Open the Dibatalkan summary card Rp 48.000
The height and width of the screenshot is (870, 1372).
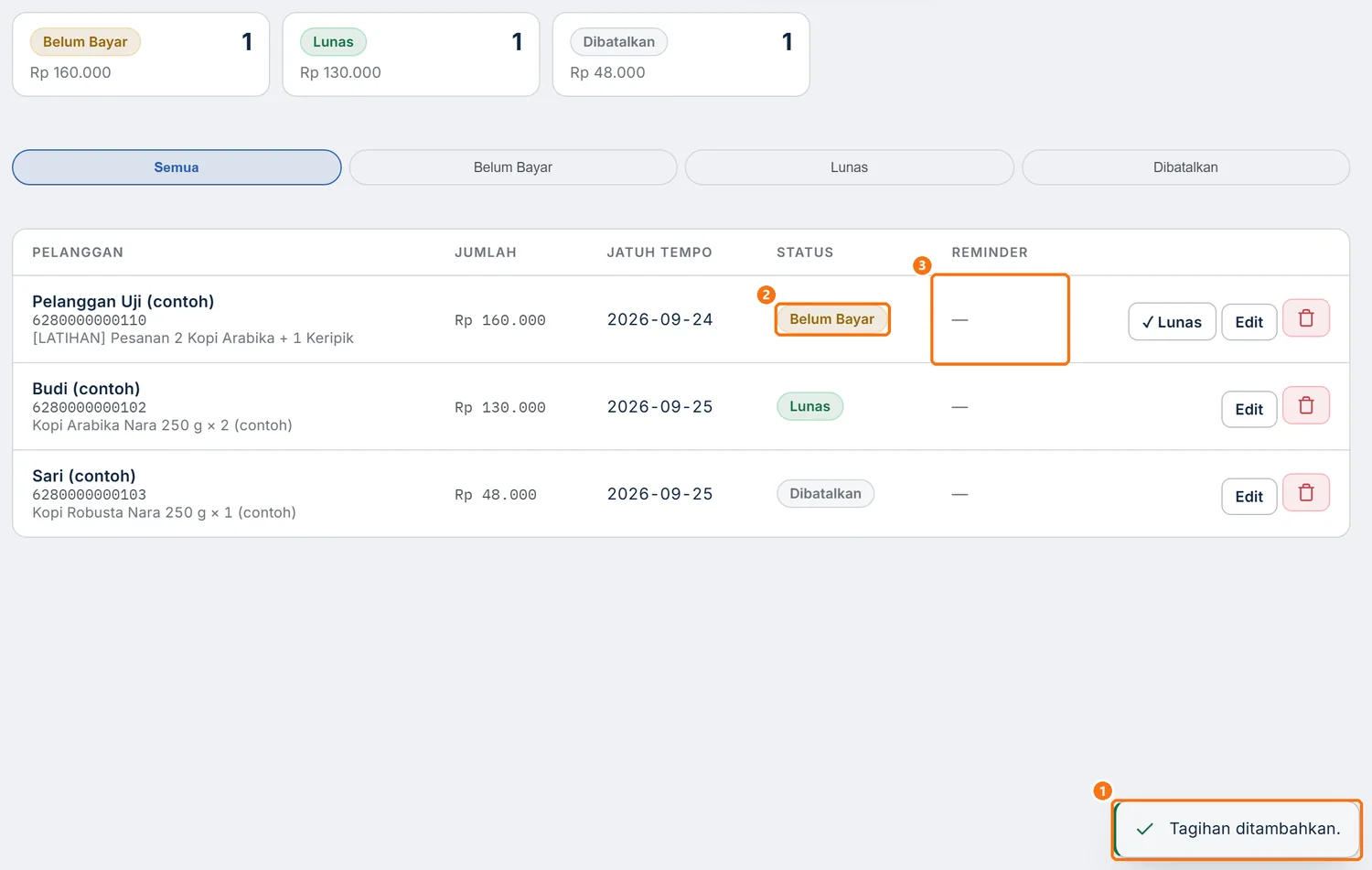[681, 54]
